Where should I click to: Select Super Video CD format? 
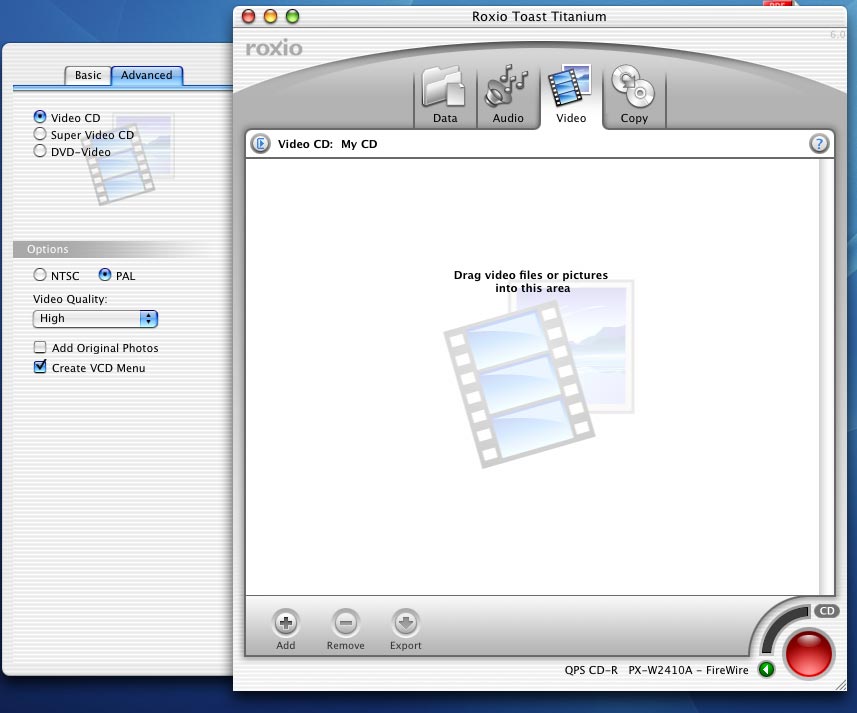(40, 134)
